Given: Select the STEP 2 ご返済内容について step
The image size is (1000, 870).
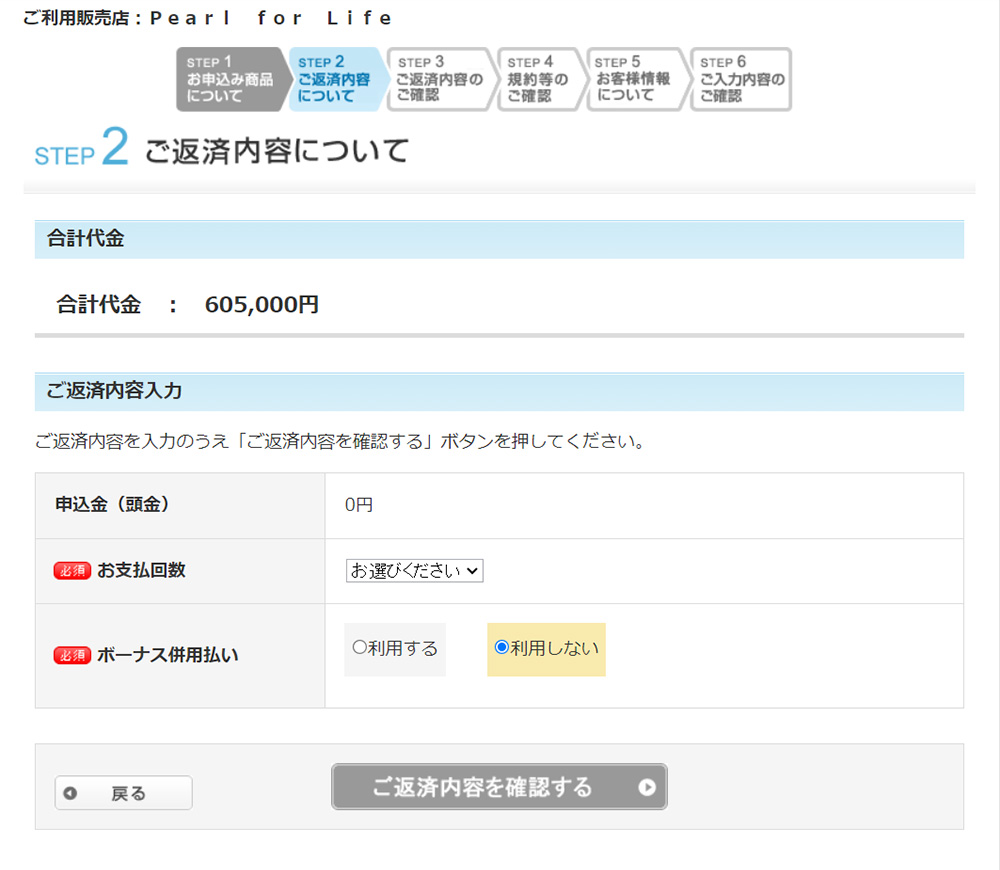Looking at the screenshot, I should (335, 79).
